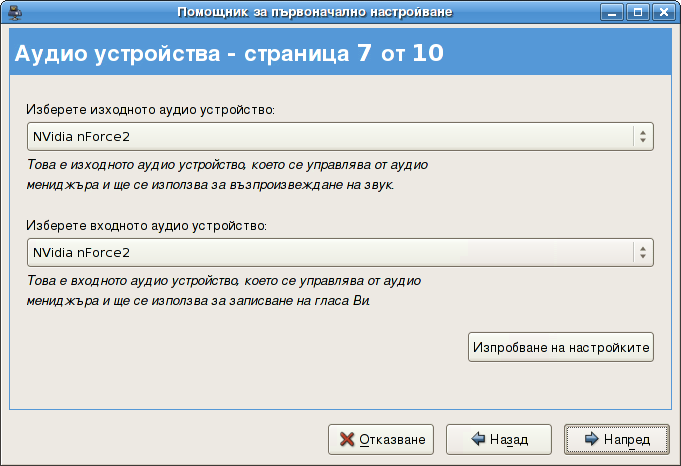Maximize the setup assistant window

click(638, 12)
